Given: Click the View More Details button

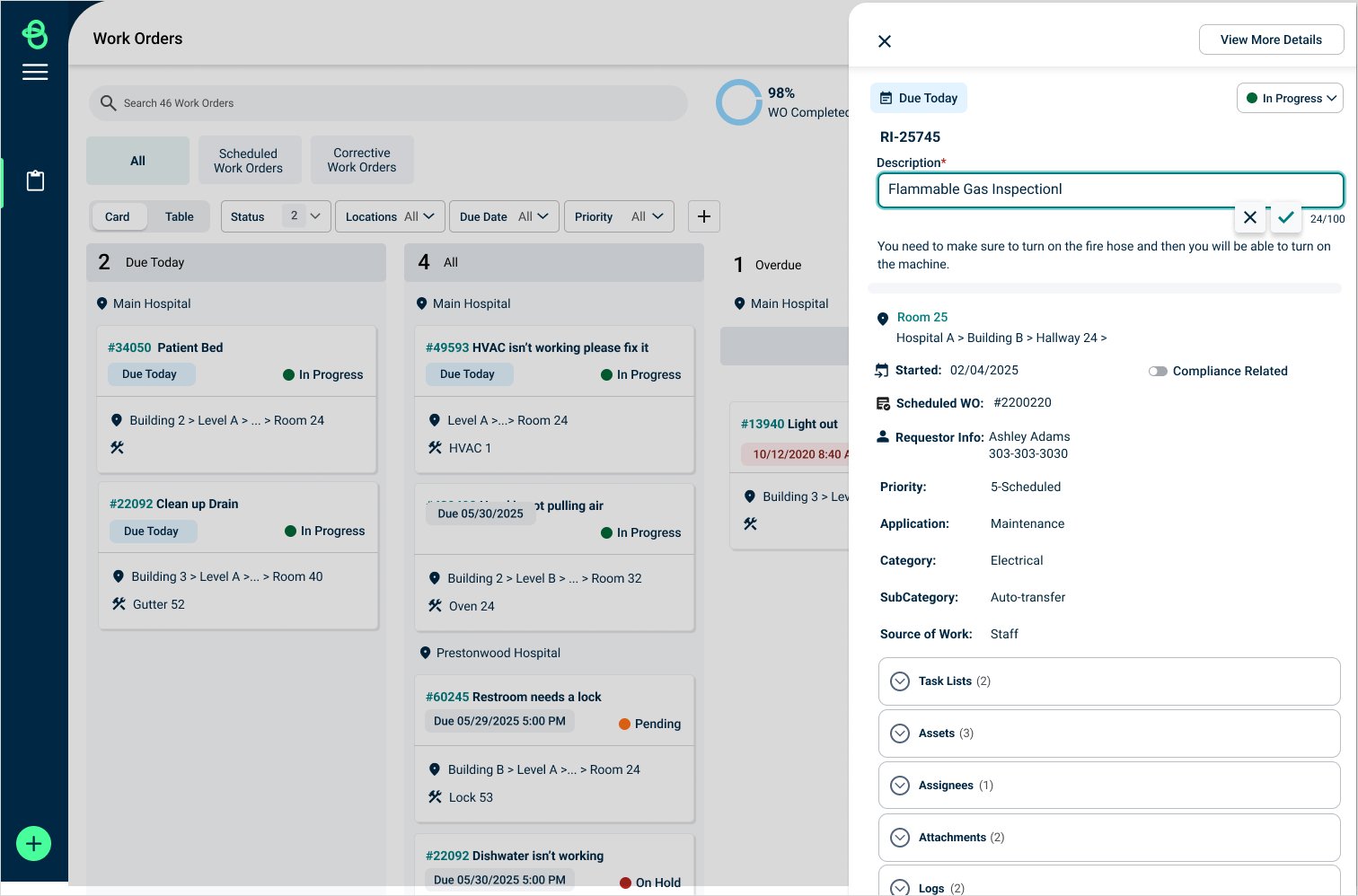Looking at the screenshot, I should [x=1271, y=40].
